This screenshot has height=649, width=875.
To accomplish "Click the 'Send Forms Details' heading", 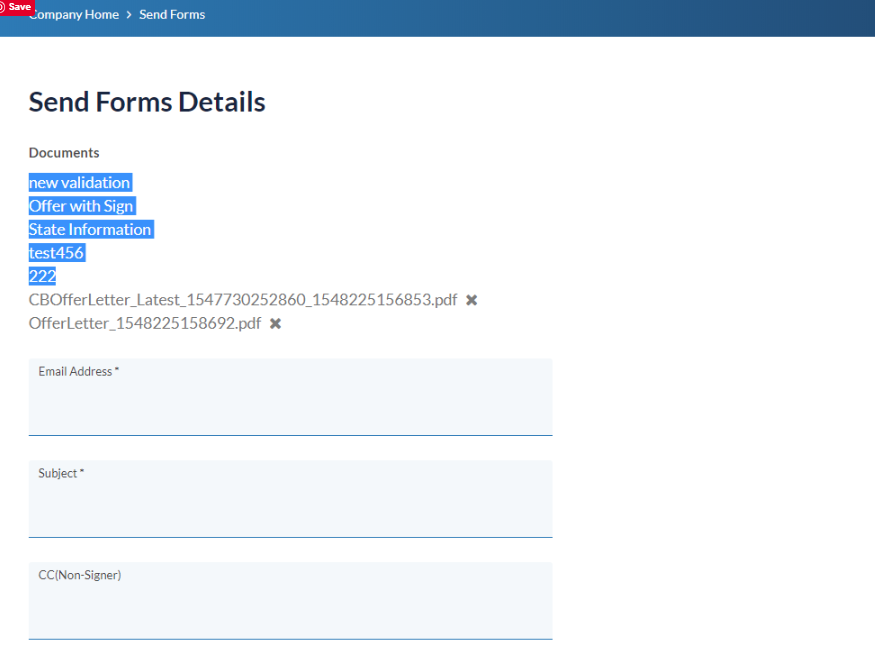I will 147,102.
